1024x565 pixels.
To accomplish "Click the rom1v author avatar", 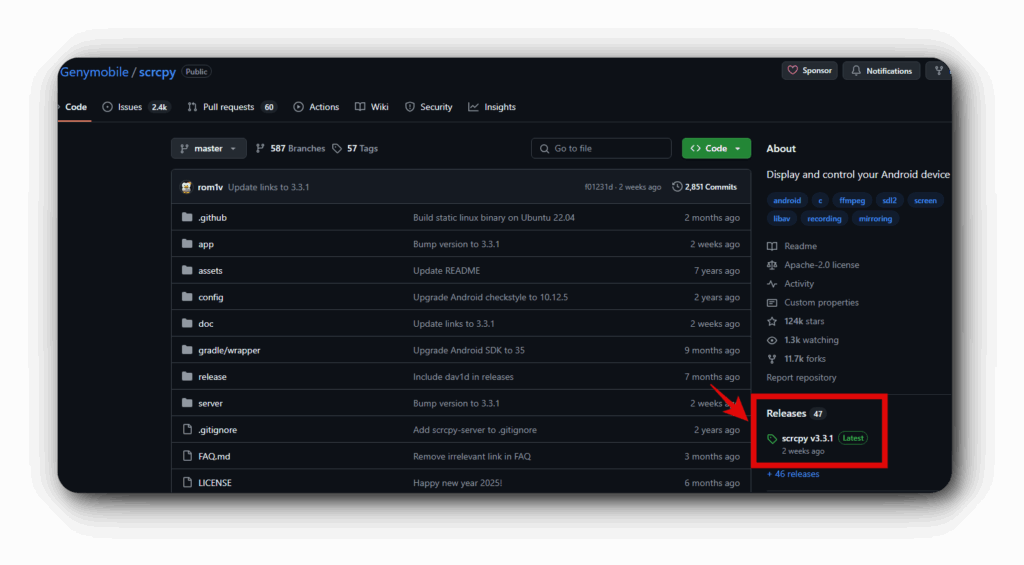I will pos(187,187).
